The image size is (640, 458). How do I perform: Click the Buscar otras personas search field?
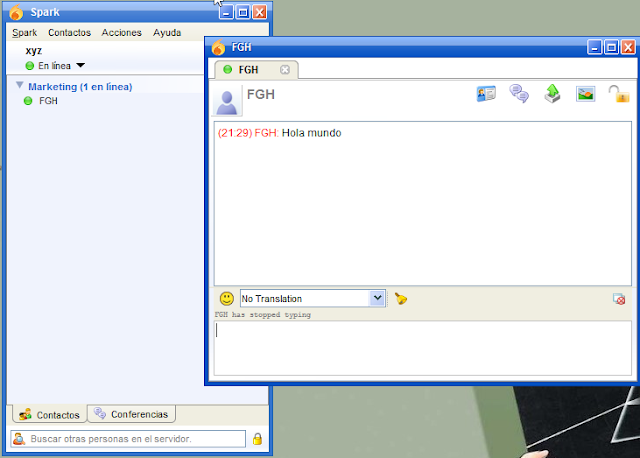tap(128, 439)
